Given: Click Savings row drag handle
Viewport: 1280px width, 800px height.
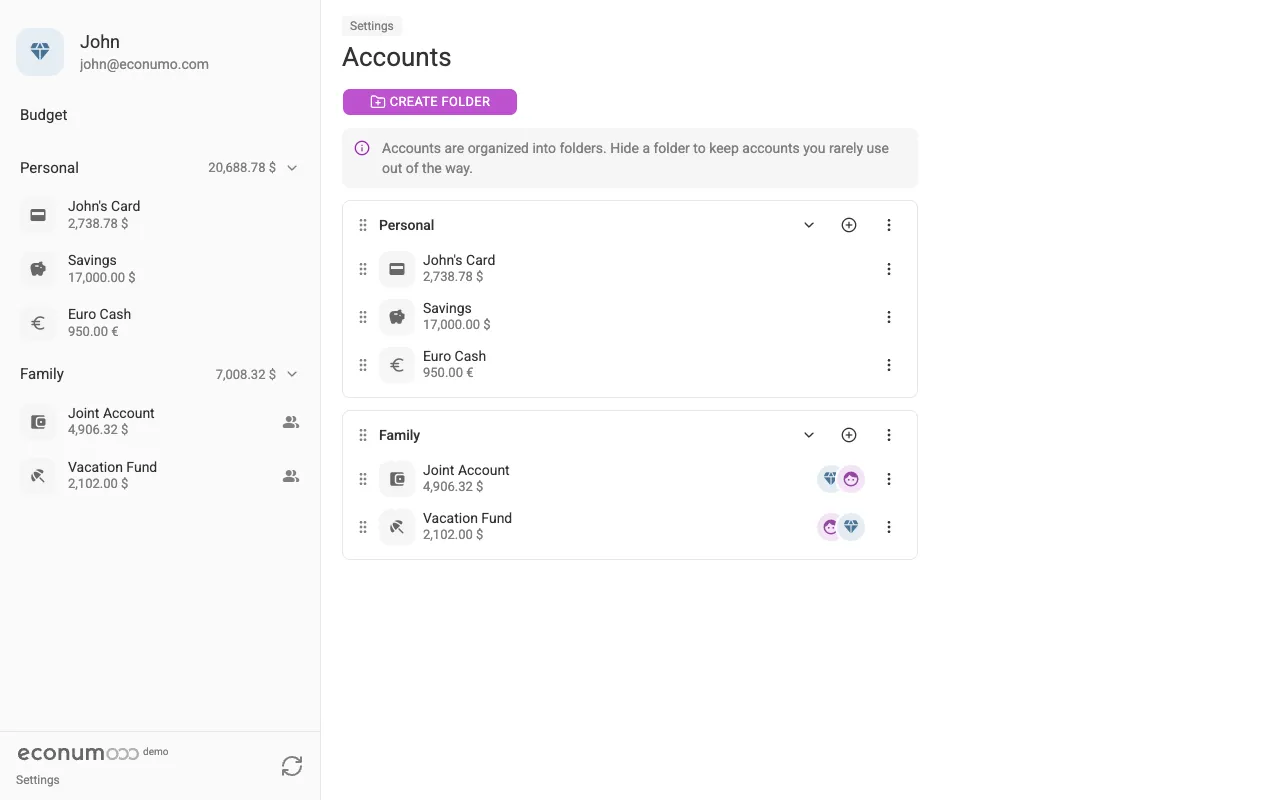Looking at the screenshot, I should tap(363, 317).
